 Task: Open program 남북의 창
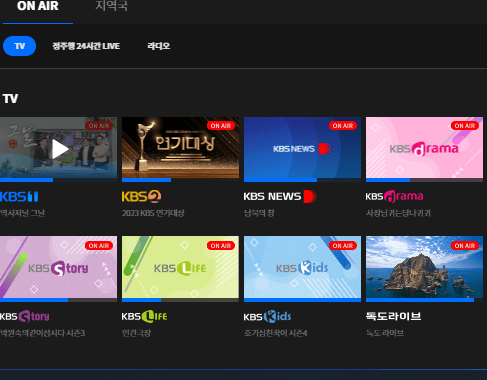pyautogui.click(x=259, y=213)
